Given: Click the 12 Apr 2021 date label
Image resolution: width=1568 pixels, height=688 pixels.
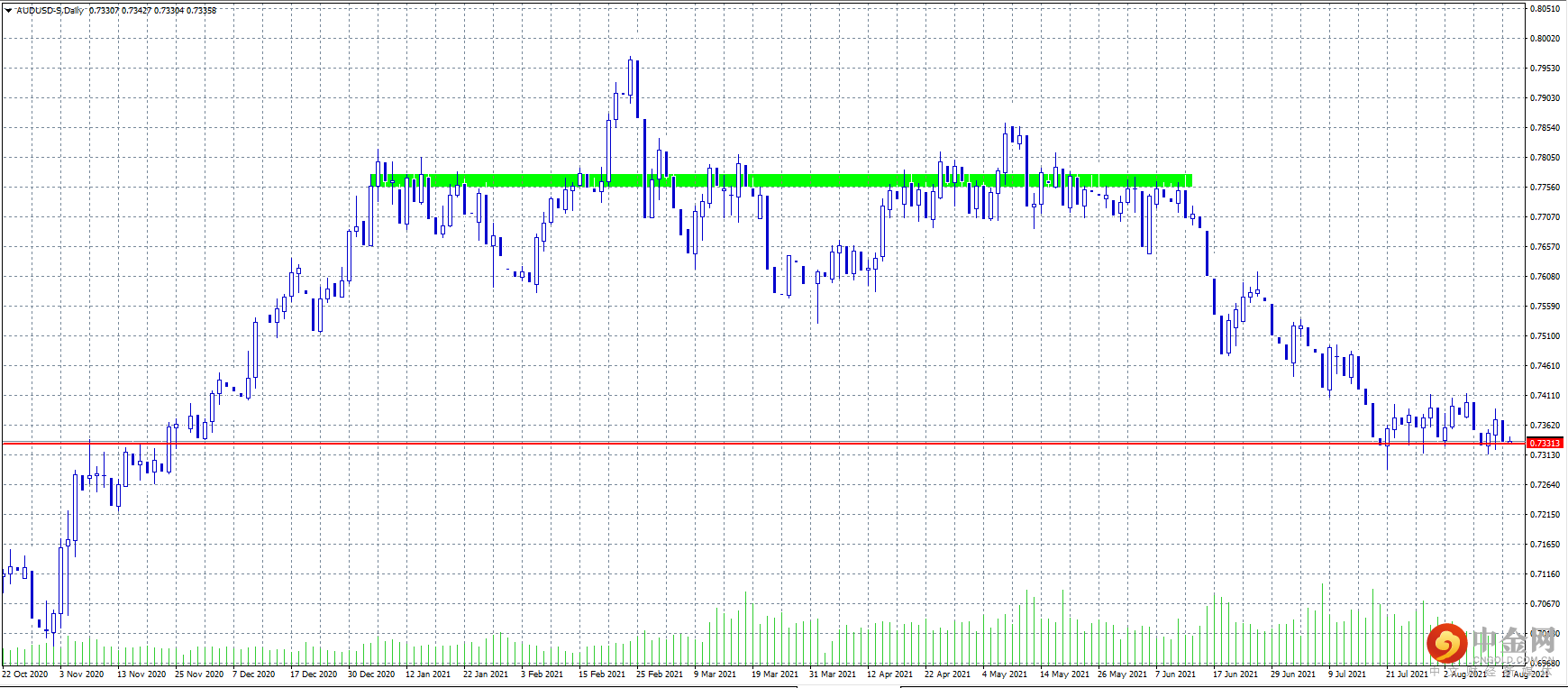Looking at the screenshot, I should coord(890,674).
